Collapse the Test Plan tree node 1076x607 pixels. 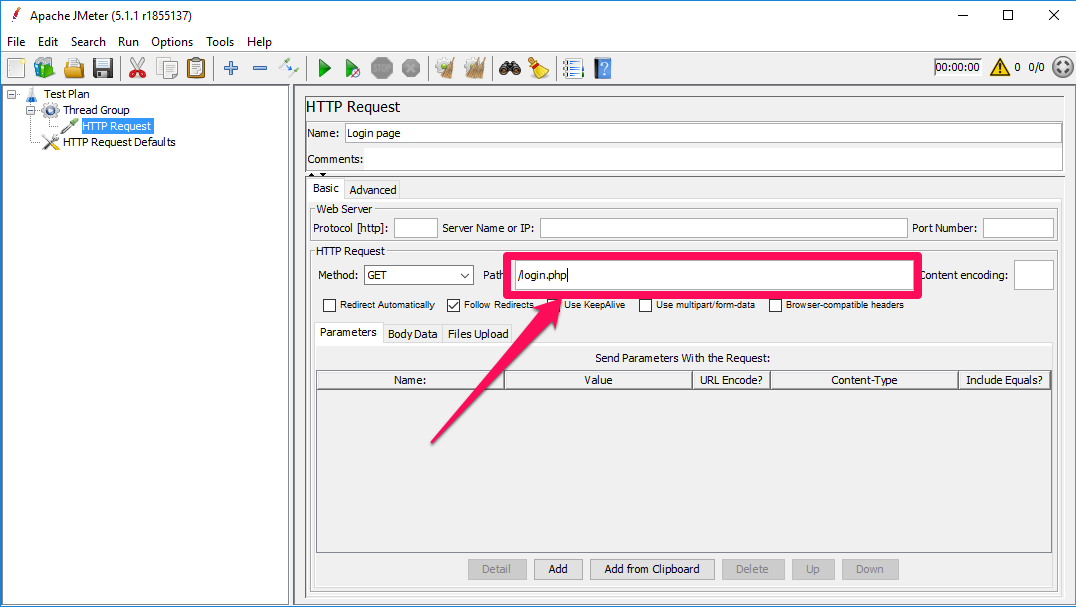coord(12,94)
